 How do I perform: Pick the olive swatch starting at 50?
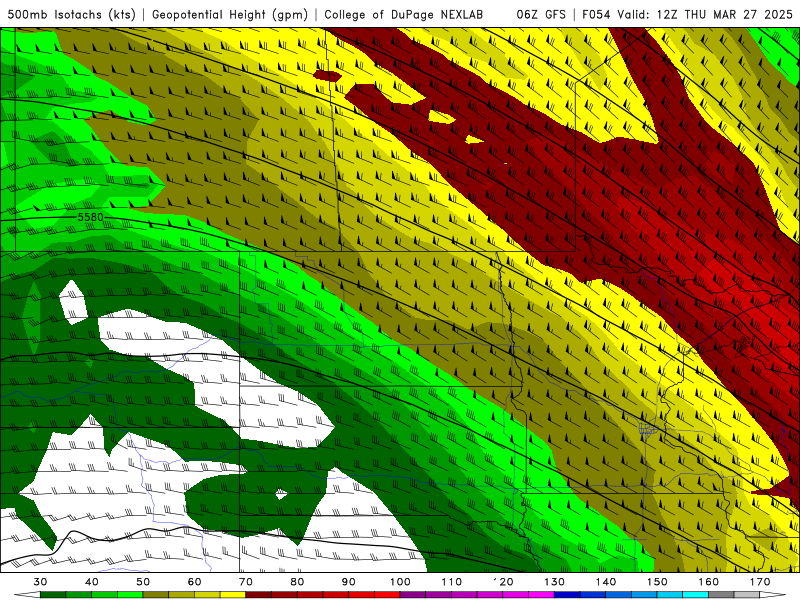tap(156, 595)
